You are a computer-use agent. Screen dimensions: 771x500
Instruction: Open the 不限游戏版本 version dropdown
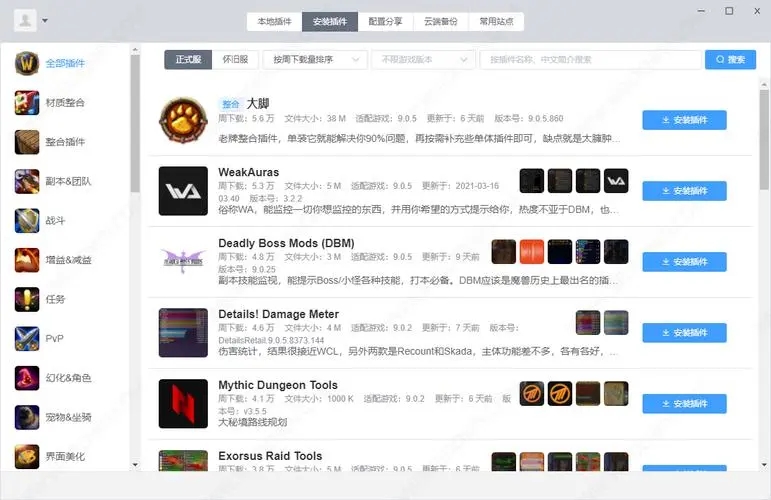coord(422,60)
